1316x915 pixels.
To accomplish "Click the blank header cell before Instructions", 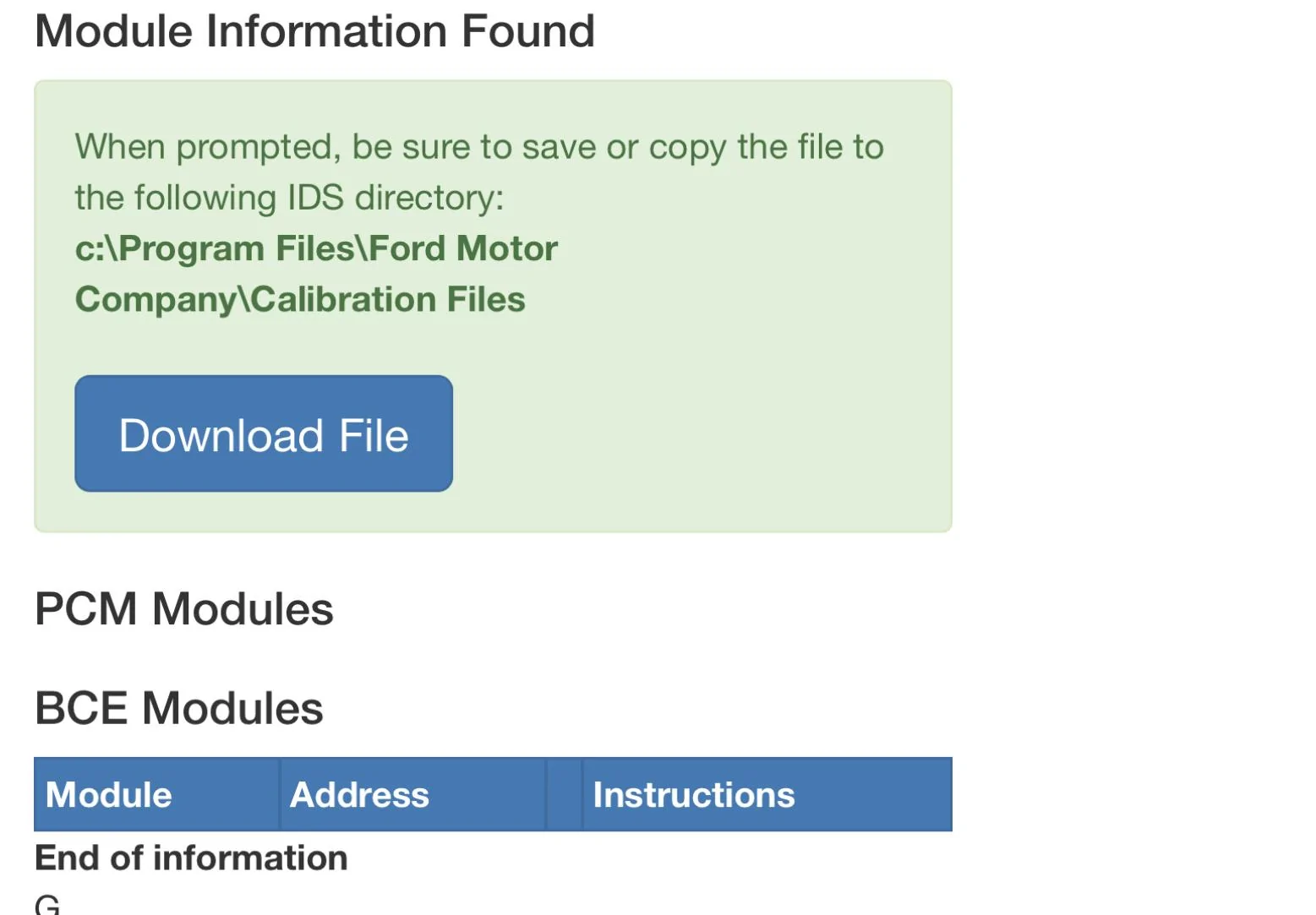I will click(564, 795).
